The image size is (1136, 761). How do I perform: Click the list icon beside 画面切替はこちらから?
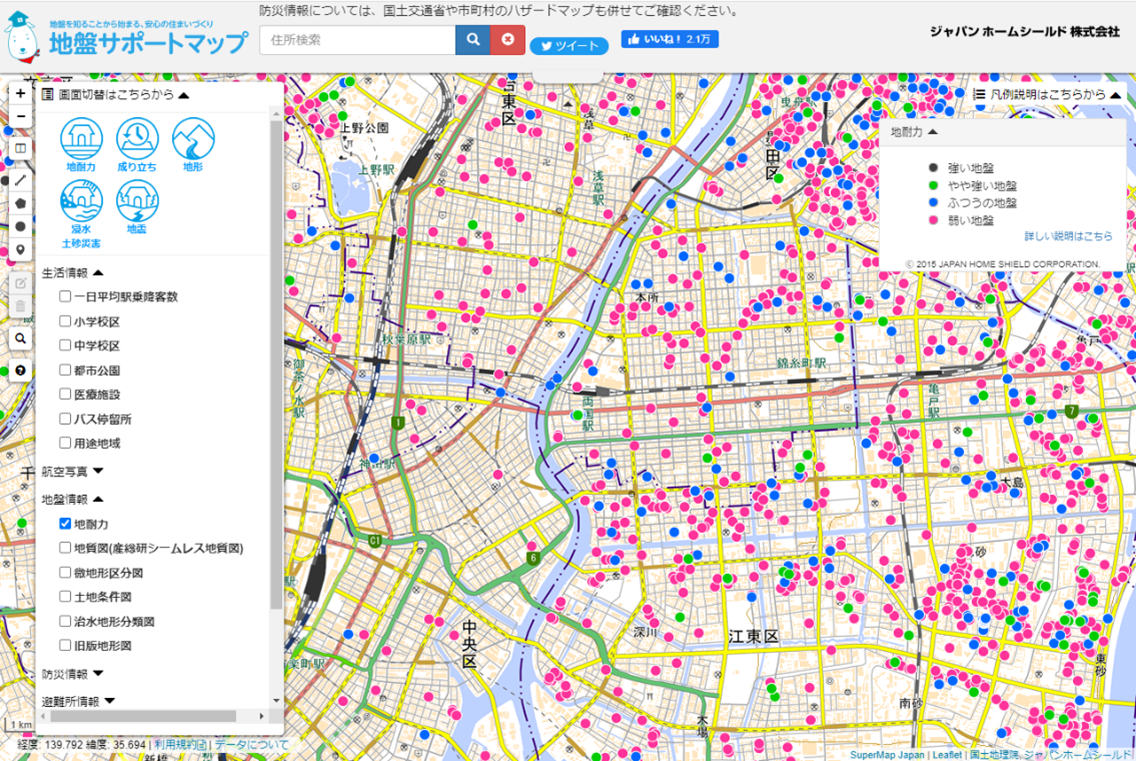coord(48,94)
